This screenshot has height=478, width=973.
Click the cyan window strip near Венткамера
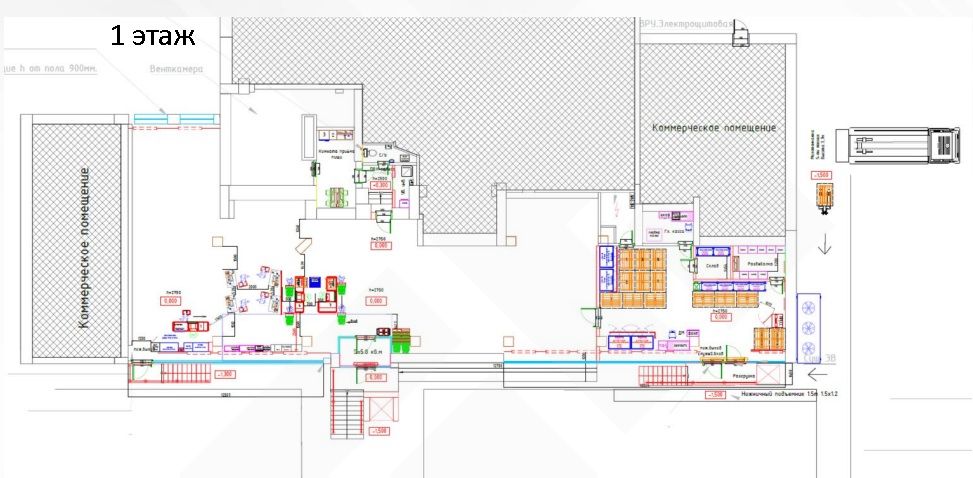[176, 119]
